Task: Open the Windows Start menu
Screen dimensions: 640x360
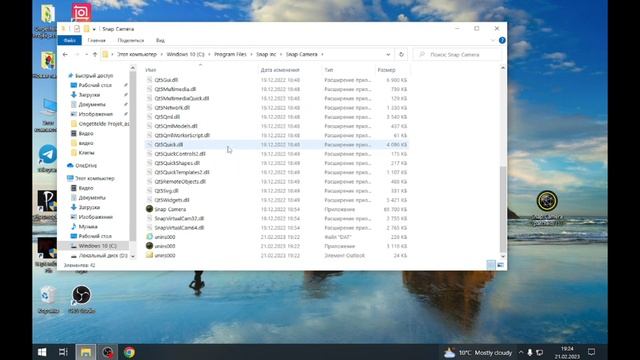Action: pos(42,352)
